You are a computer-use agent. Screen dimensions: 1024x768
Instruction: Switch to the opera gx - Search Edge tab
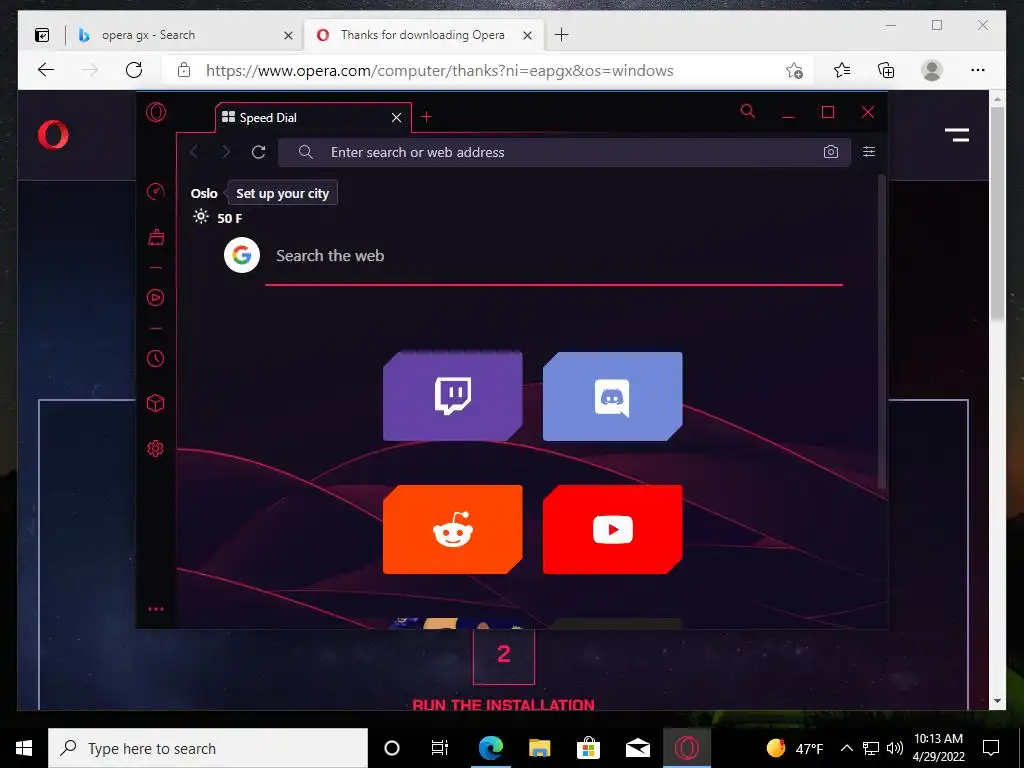184,35
